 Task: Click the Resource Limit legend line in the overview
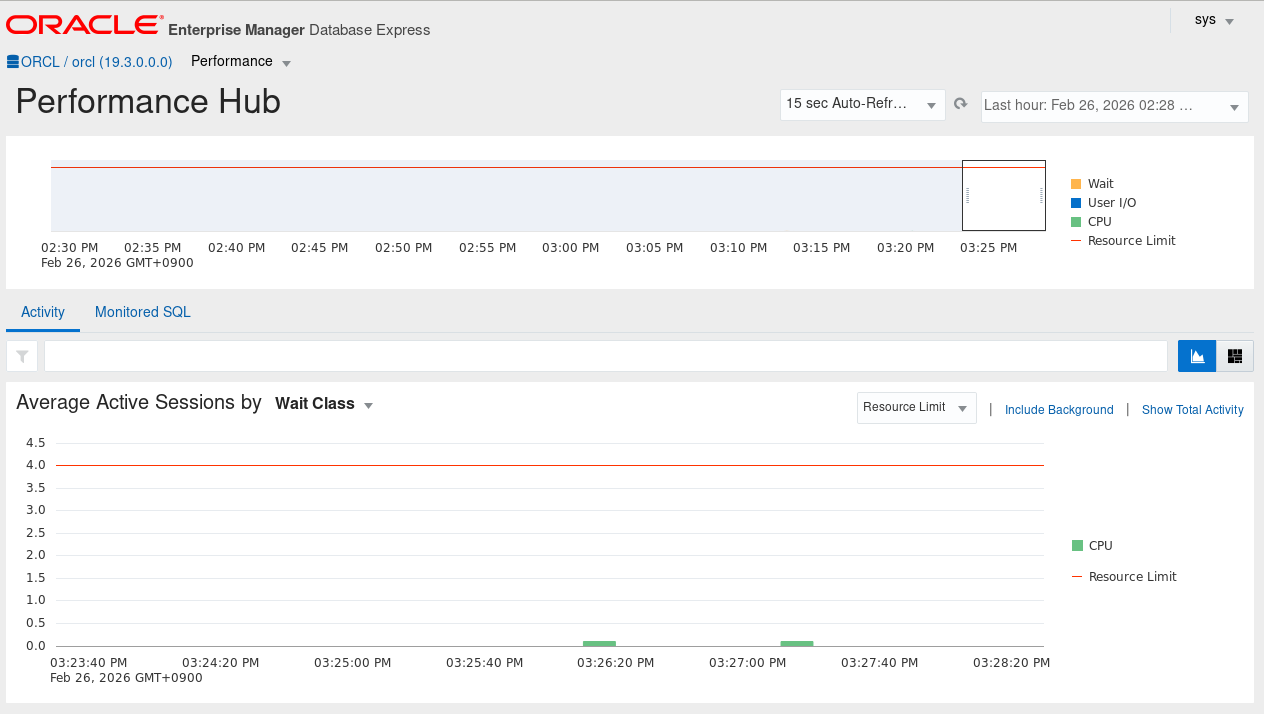tap(1076, 241)
